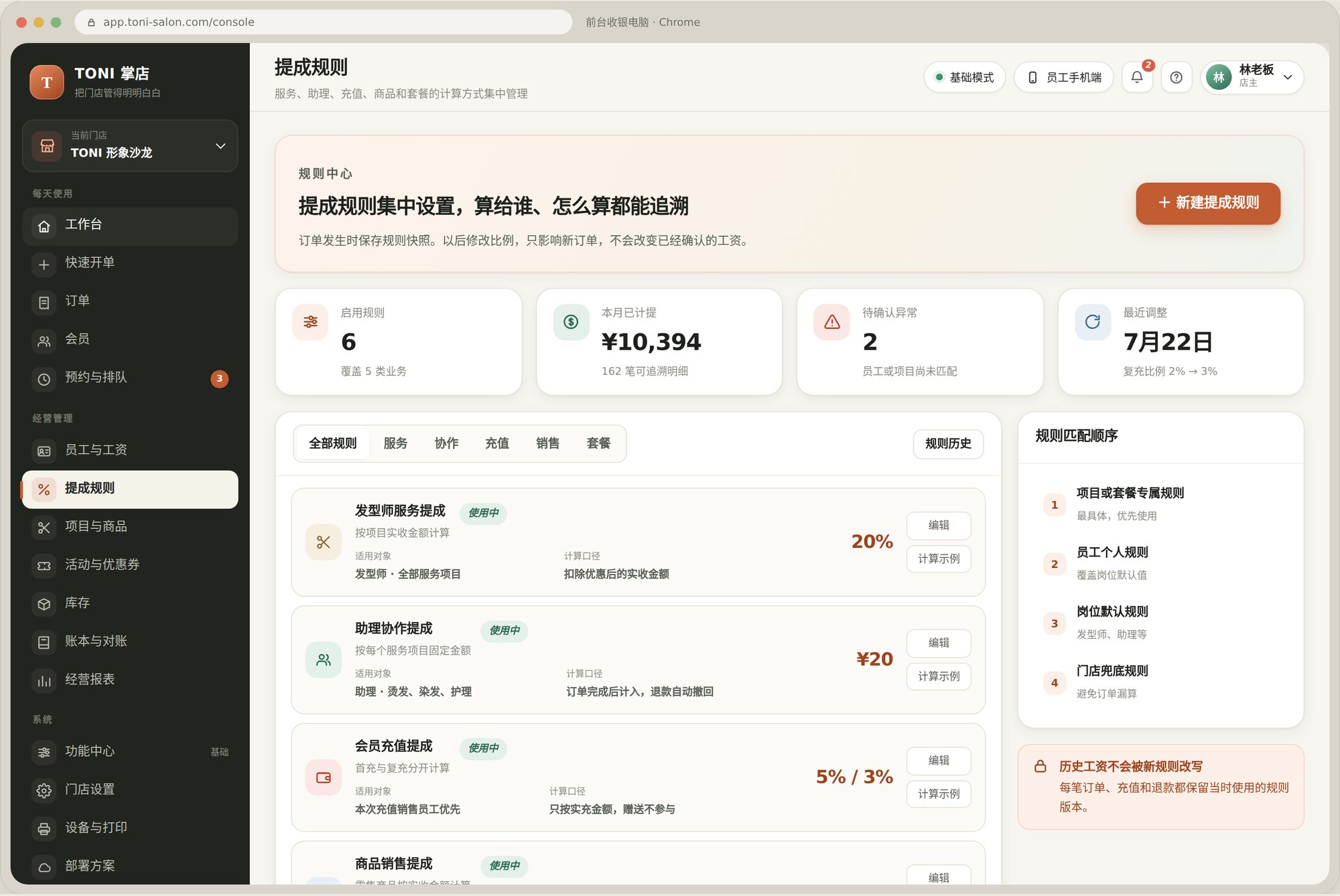This screenshot has height=896, width=1340.
Task: Click the 活动与优惠券 ticket icon
Action: click(x=44, y=566)
